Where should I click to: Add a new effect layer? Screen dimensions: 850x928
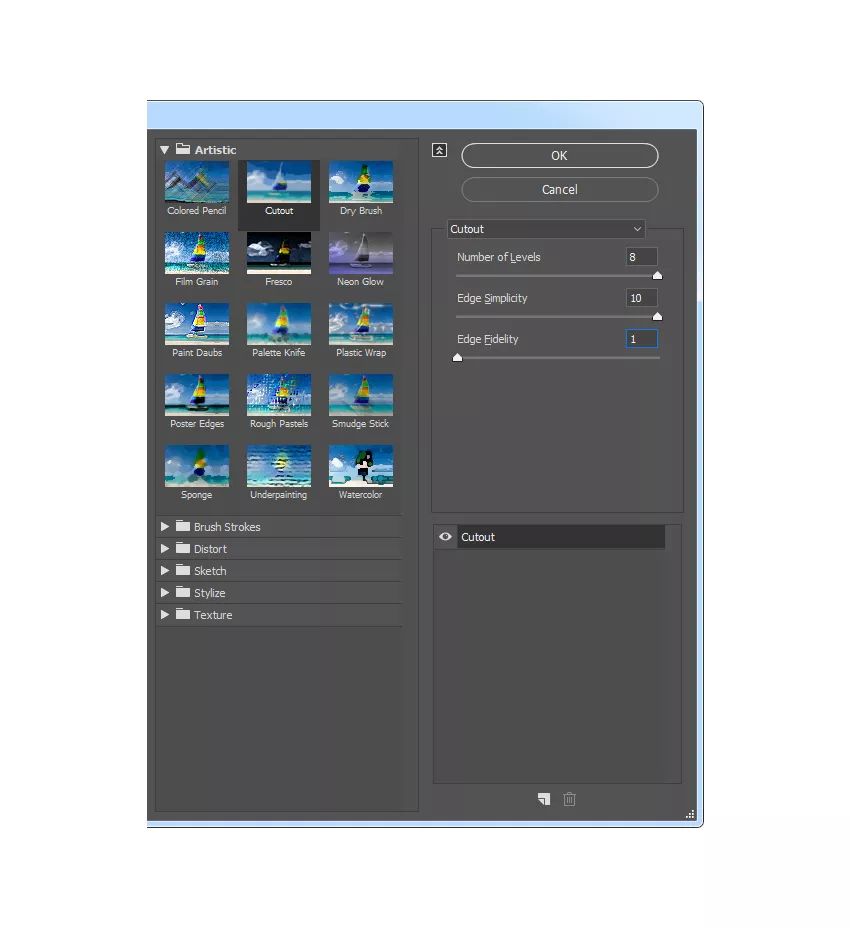pos(544,799)
